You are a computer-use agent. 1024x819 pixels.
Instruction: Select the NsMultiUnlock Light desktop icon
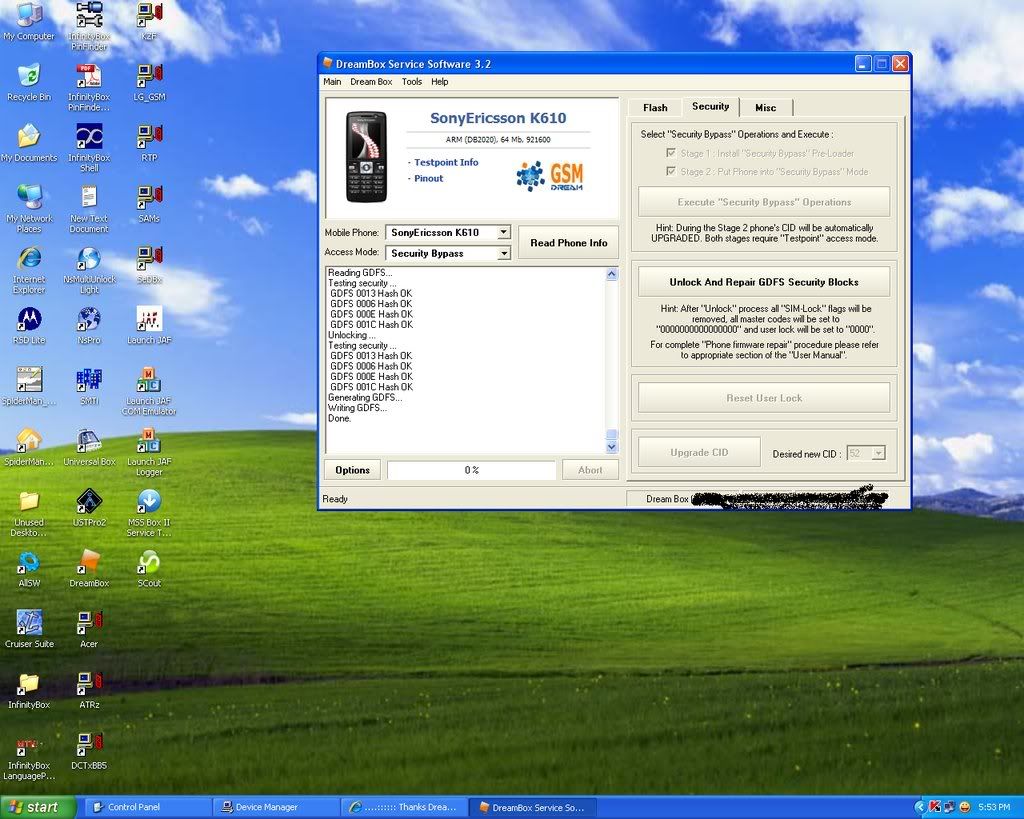tap(89, 269)
